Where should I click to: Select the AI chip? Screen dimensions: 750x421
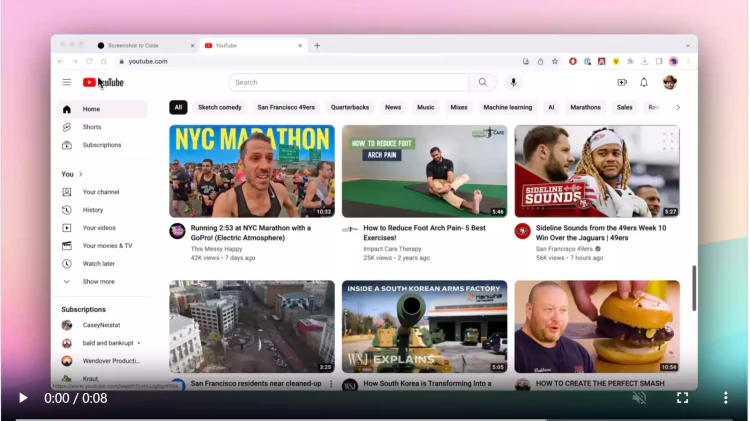[x=551, y=108]
